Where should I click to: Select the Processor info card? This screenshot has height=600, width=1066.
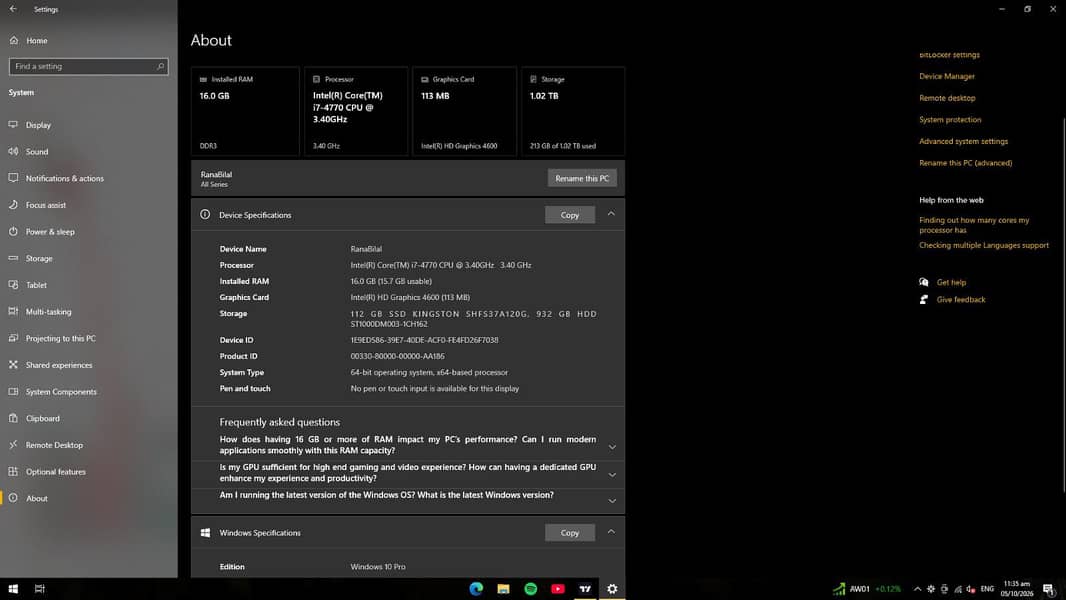click(356, 111)
